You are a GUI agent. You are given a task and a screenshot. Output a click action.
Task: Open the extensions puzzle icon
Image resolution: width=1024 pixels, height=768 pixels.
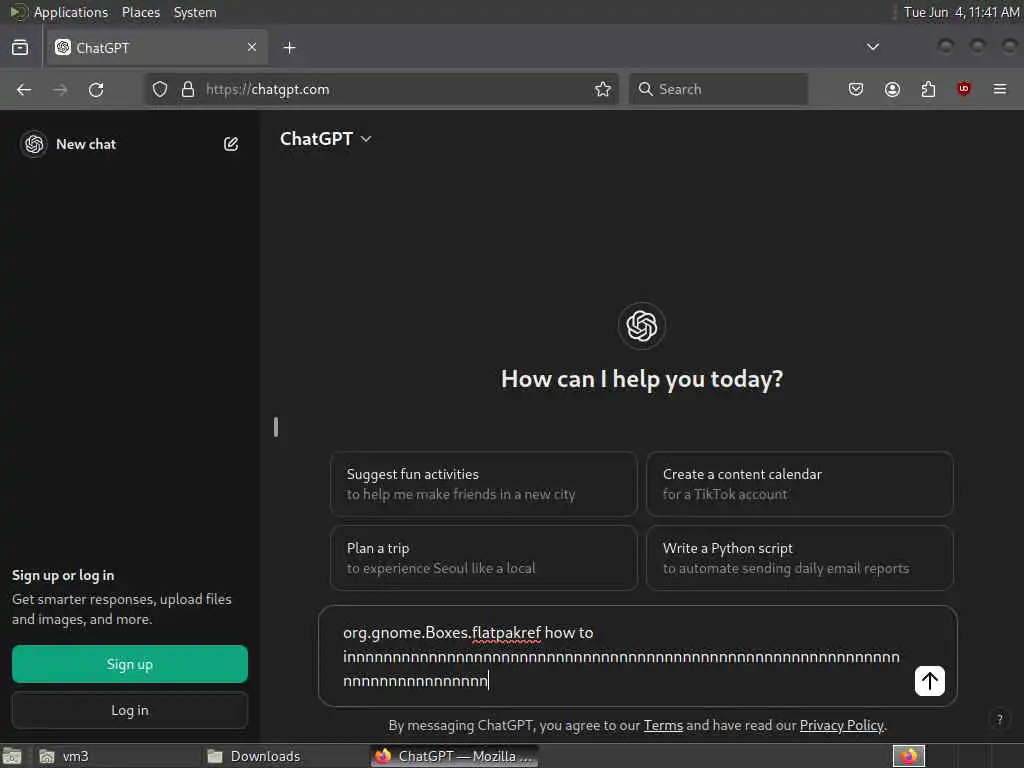[x=928, y=89]
